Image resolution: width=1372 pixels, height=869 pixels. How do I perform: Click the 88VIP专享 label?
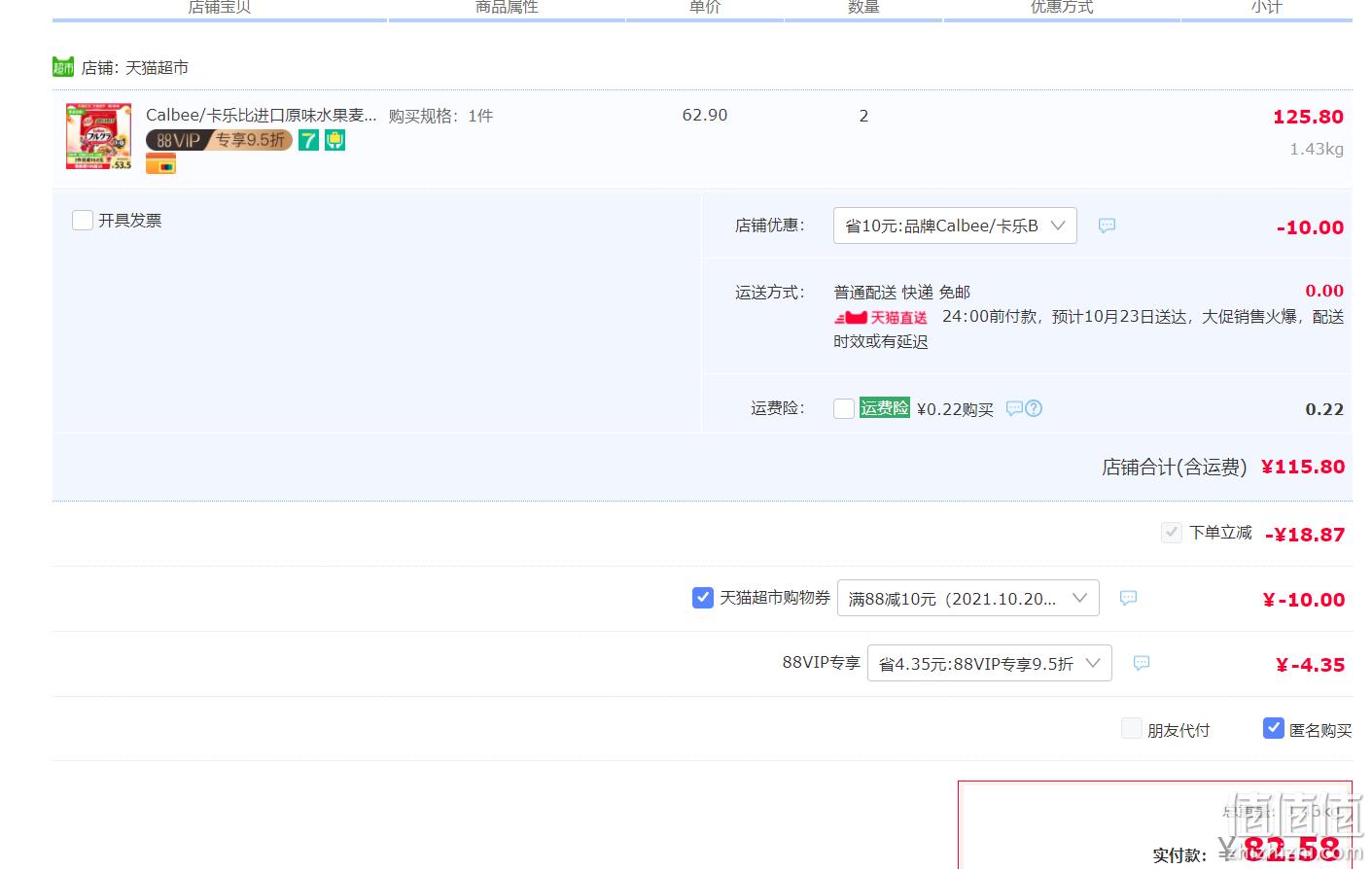(x=821, y=662)
